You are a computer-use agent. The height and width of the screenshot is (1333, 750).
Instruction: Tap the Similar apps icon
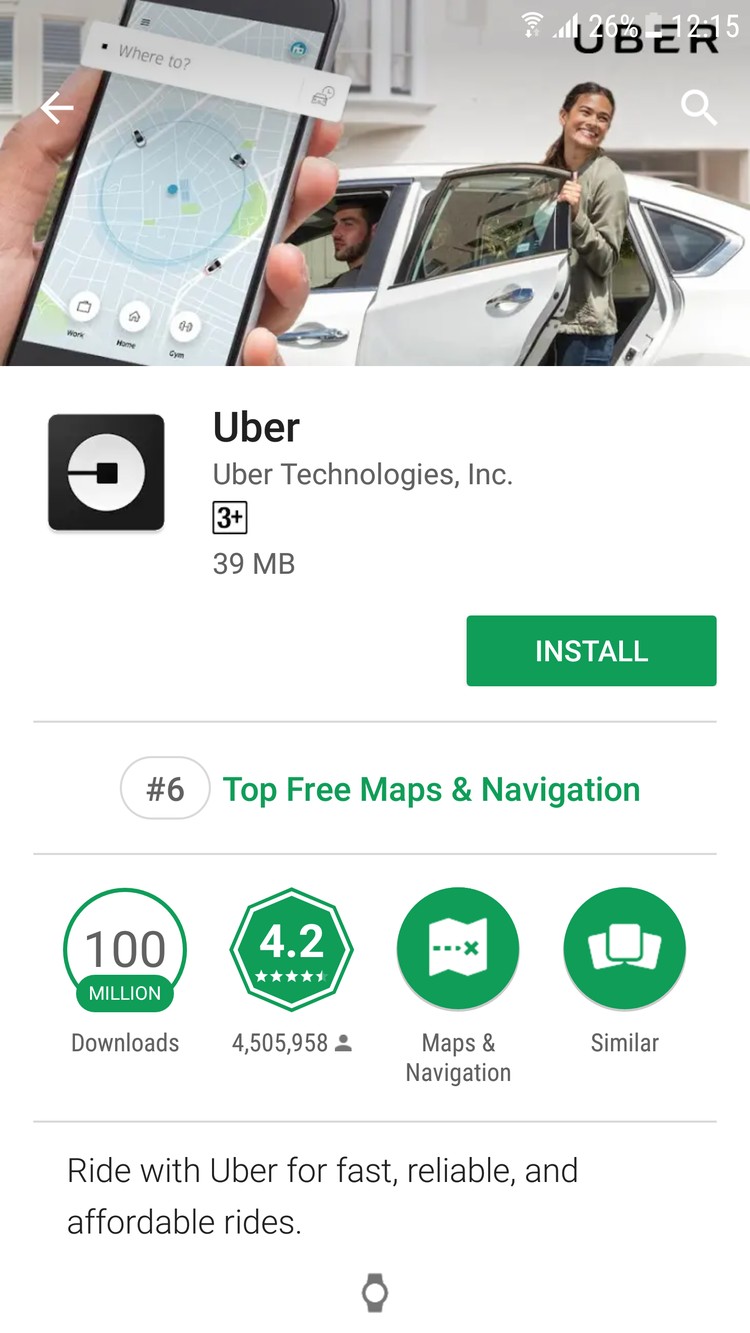point(625,950)
